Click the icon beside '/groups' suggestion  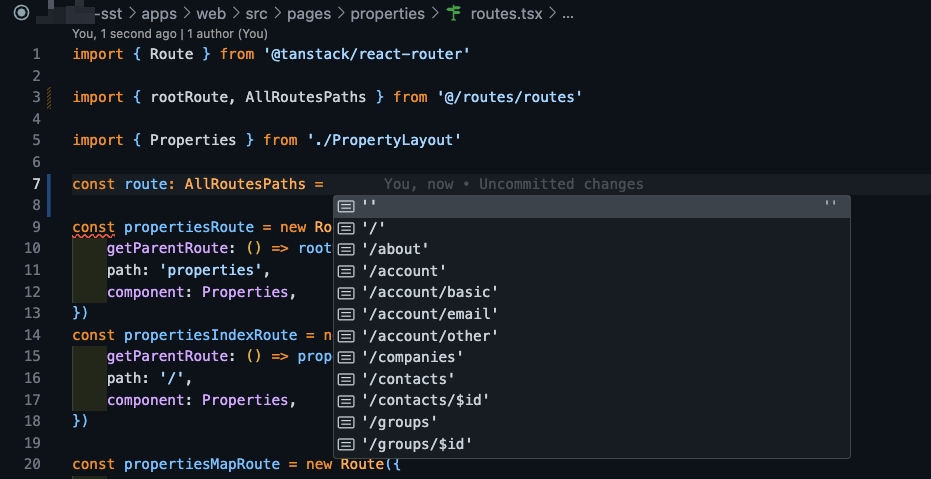346,422
